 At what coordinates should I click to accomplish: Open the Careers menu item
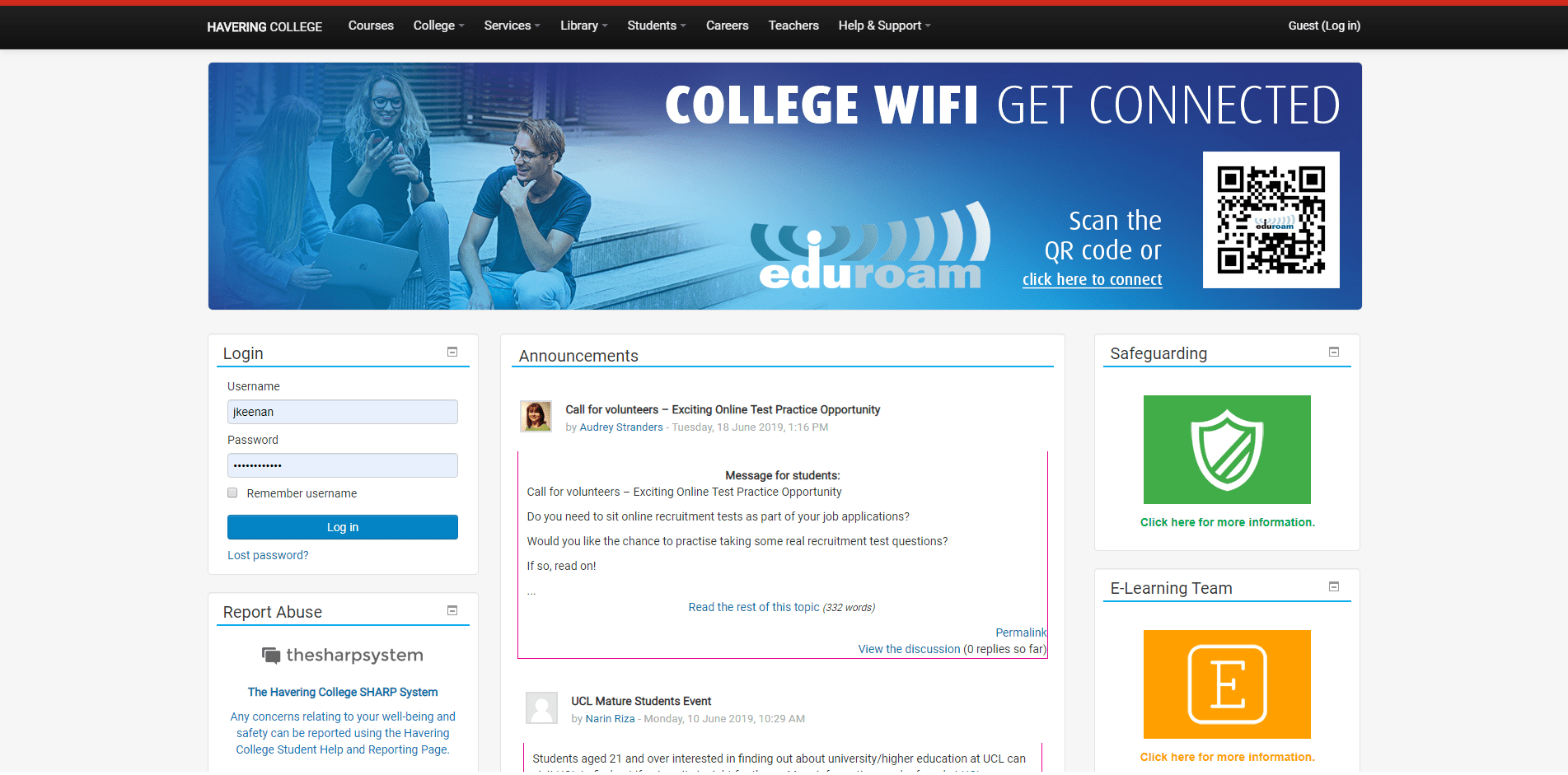point(727,26)
